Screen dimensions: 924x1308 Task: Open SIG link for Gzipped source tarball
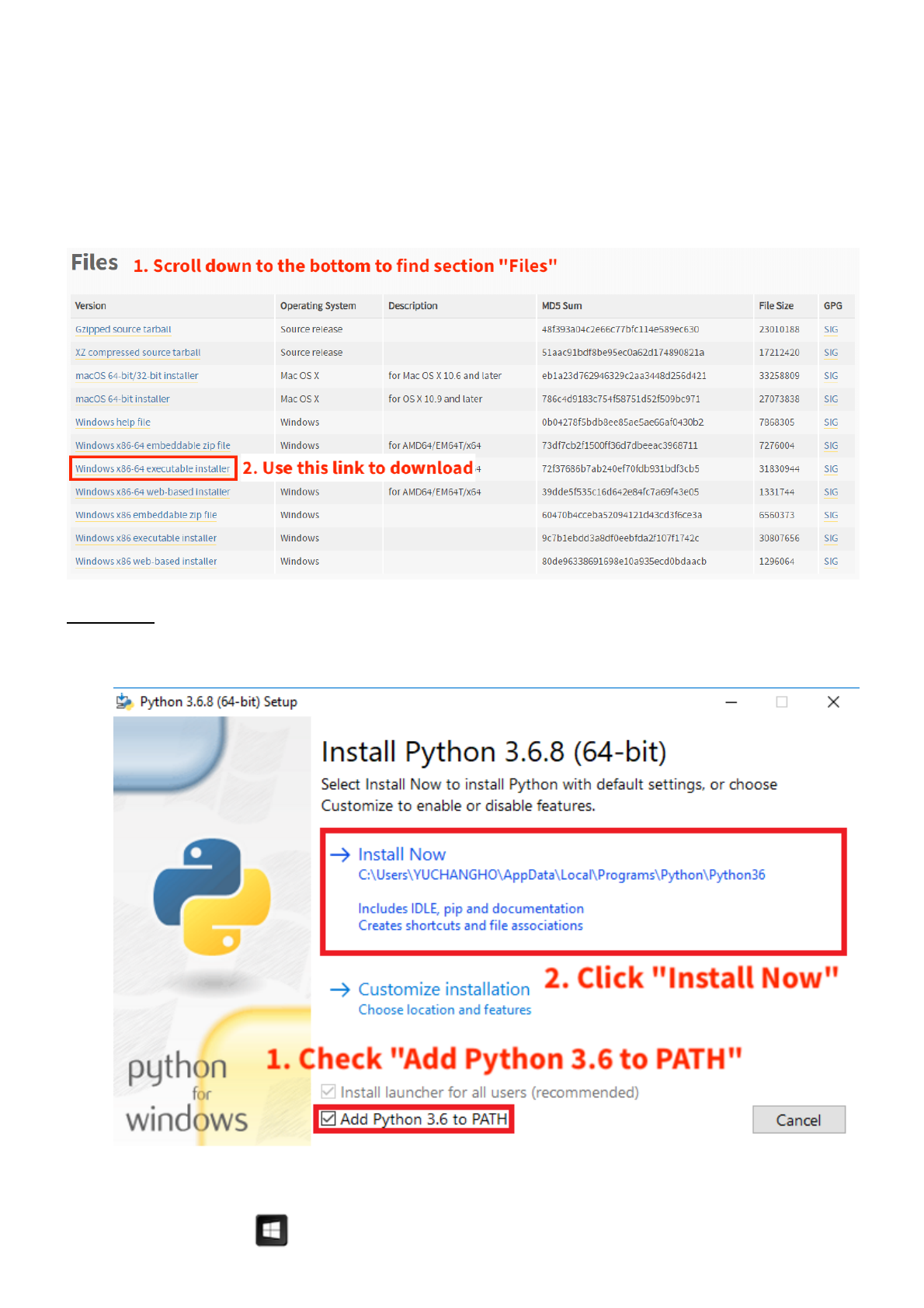(831, 329)
